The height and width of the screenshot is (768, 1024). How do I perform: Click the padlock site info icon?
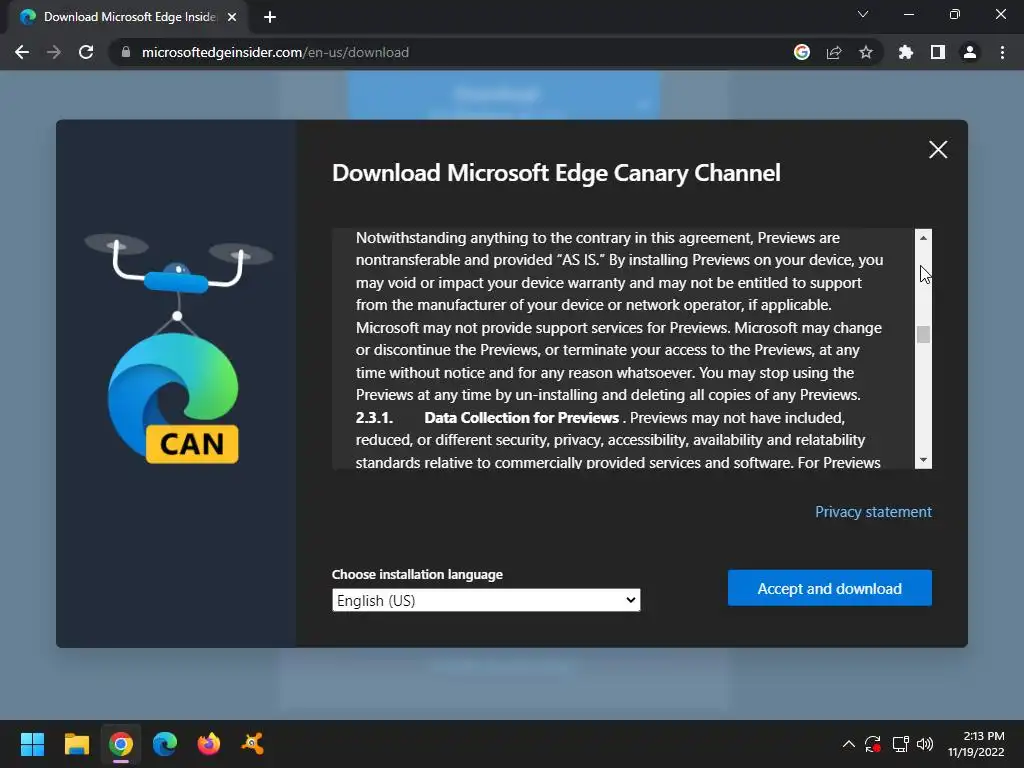click(125, 52)
